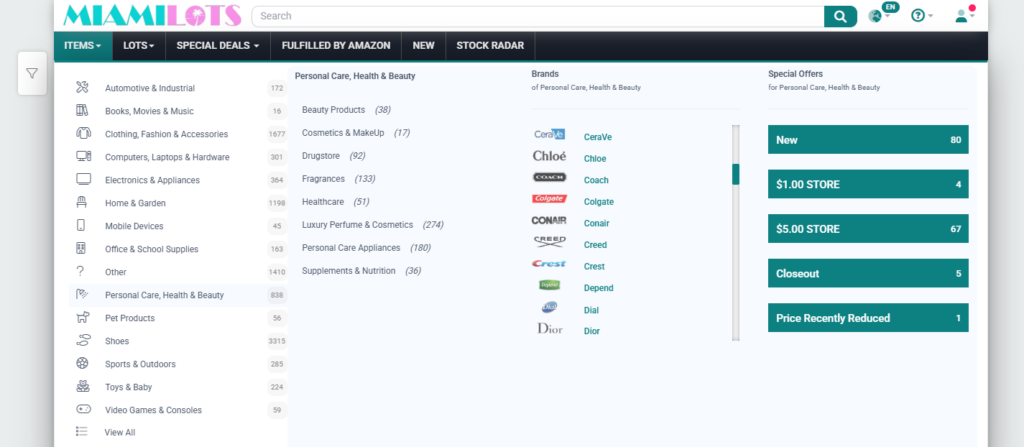
Task: Click the Electronics & Appliances monitor icon
Action: click(83, 179)
